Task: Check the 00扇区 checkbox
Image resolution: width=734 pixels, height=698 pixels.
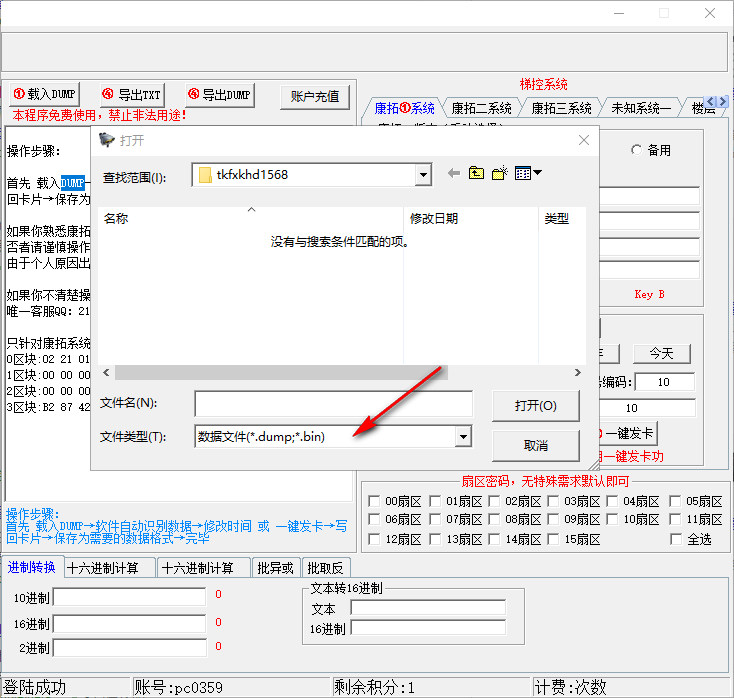Action: (x=374, y=501)
